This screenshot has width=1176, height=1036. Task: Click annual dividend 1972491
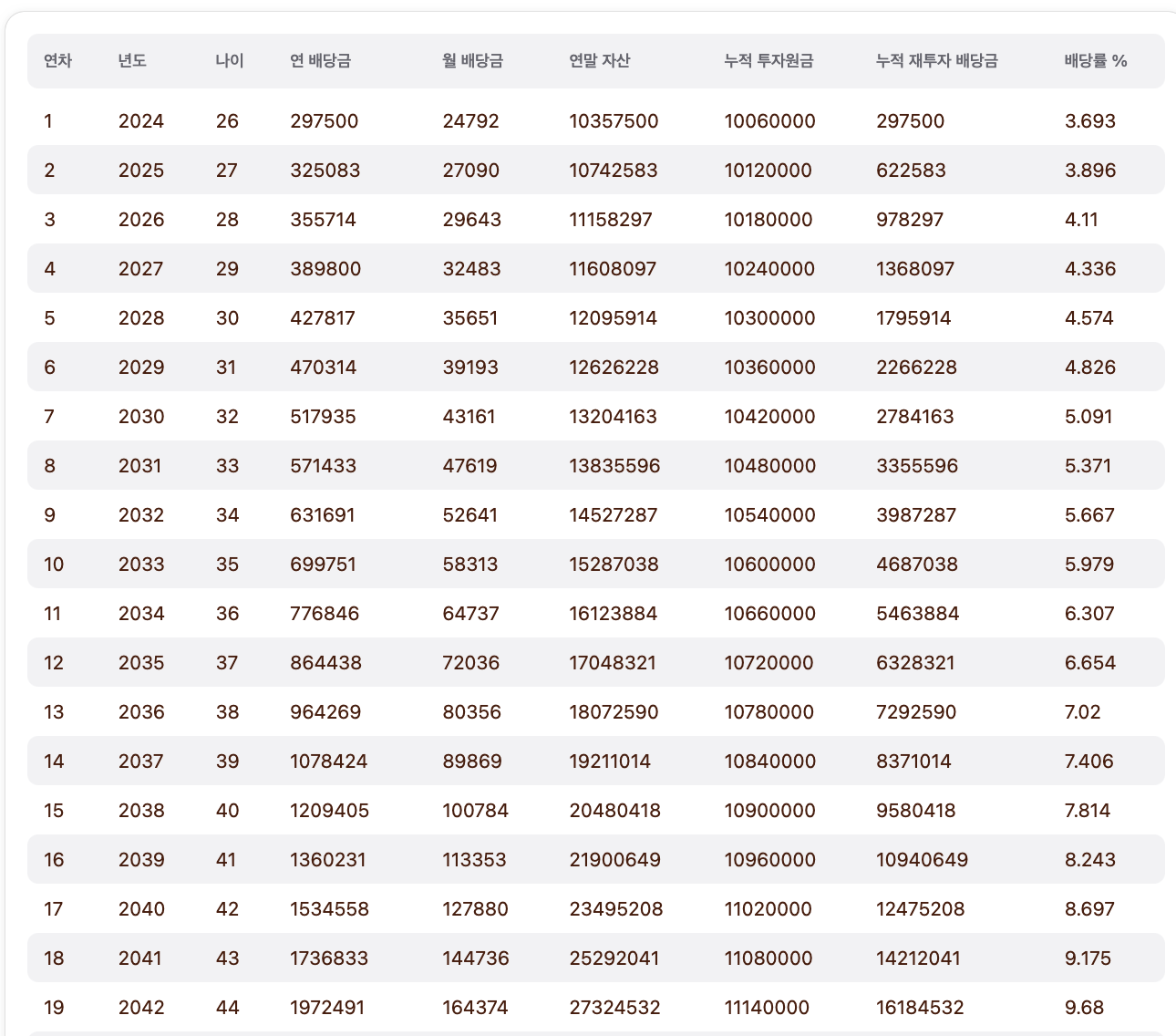tap(327, 1008)
